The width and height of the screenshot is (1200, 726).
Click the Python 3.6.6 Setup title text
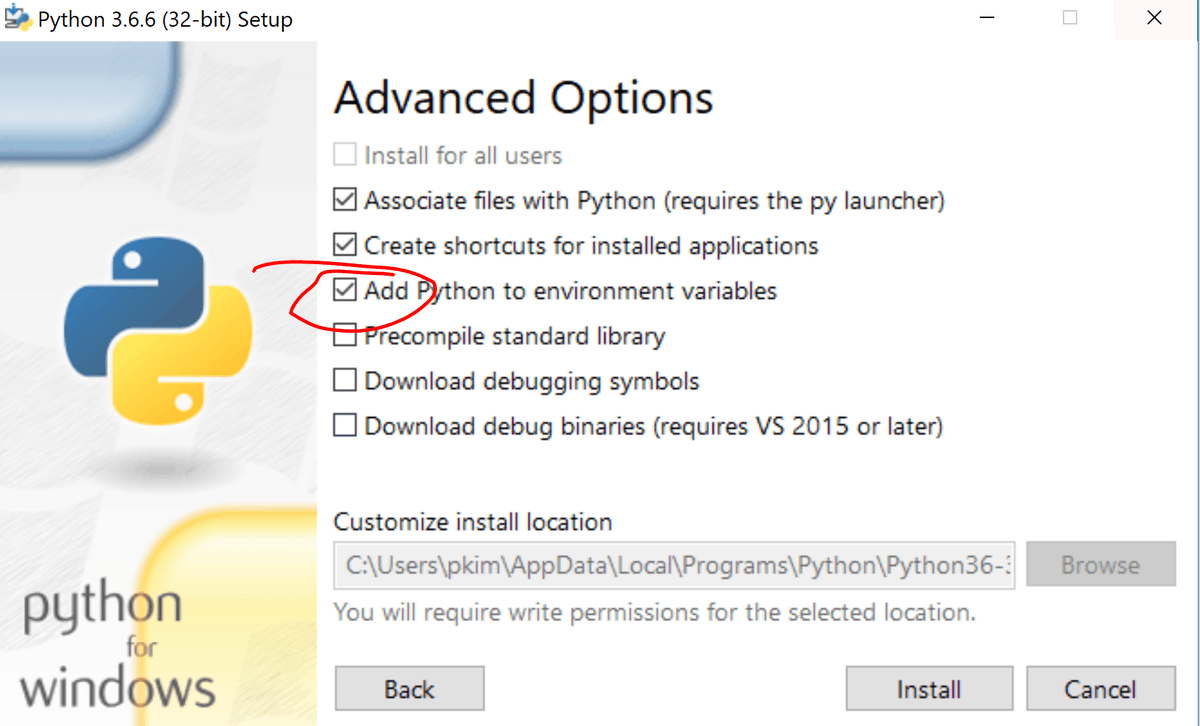(x=165, y=20)
